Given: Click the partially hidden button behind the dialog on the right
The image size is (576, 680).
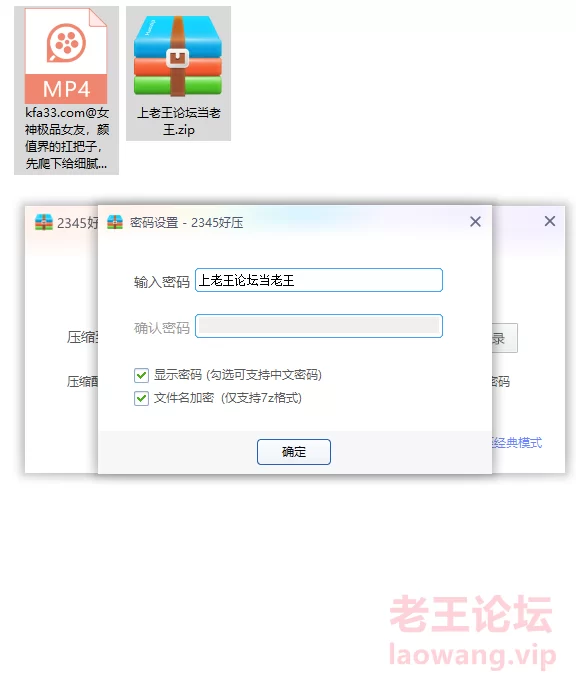Looking at the screenshot, I should click(505, 338).
